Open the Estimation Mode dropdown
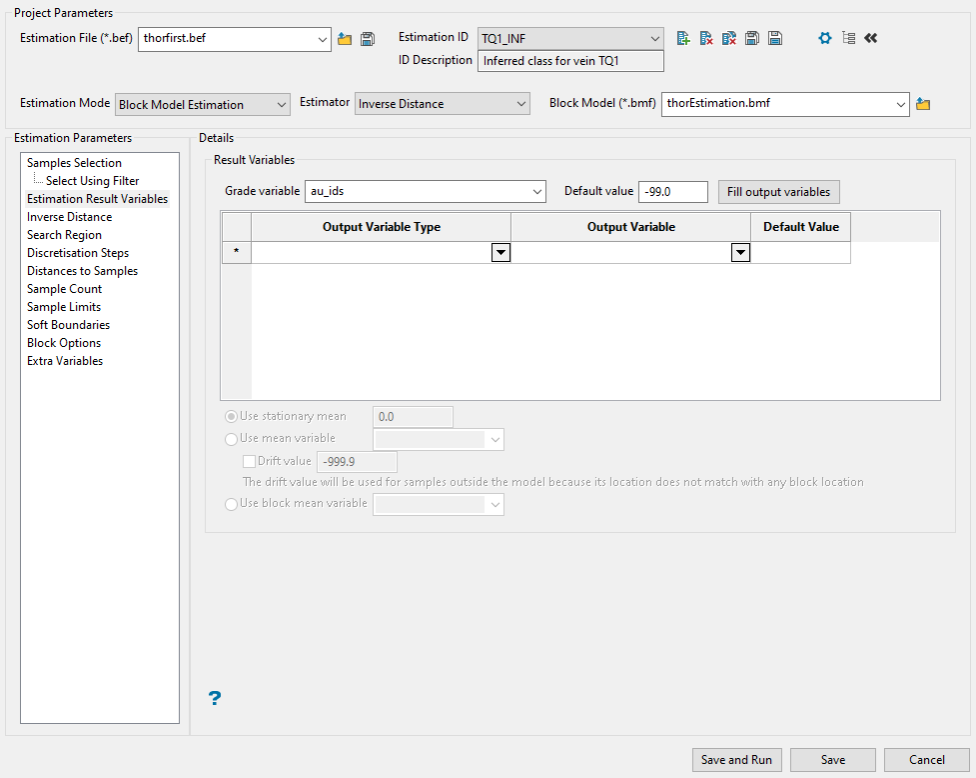Screen dimensions: 976x778 [x=203, y=104]
